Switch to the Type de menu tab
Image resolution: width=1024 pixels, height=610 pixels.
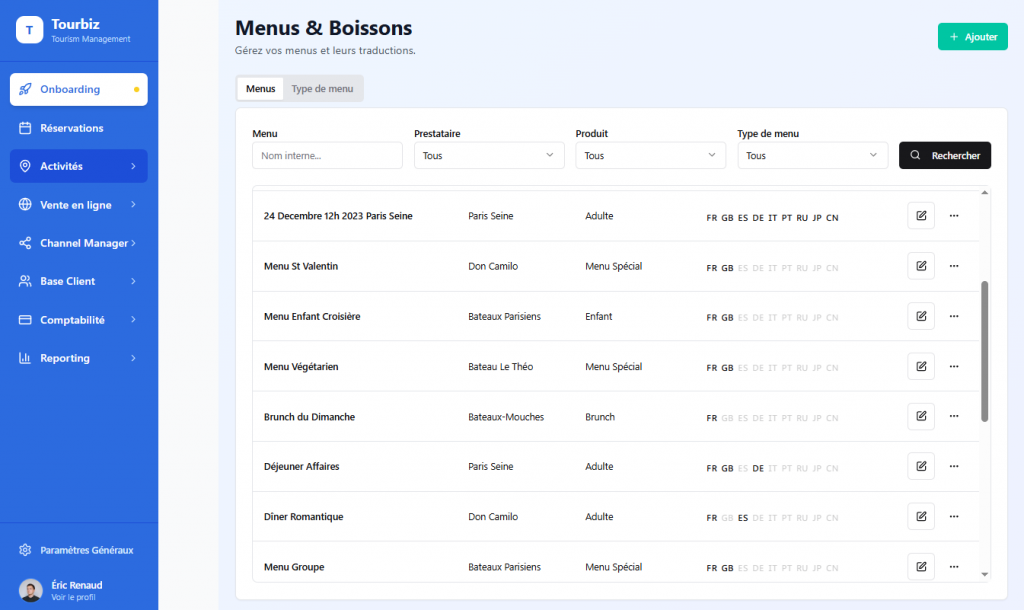[x=322, y=89]
